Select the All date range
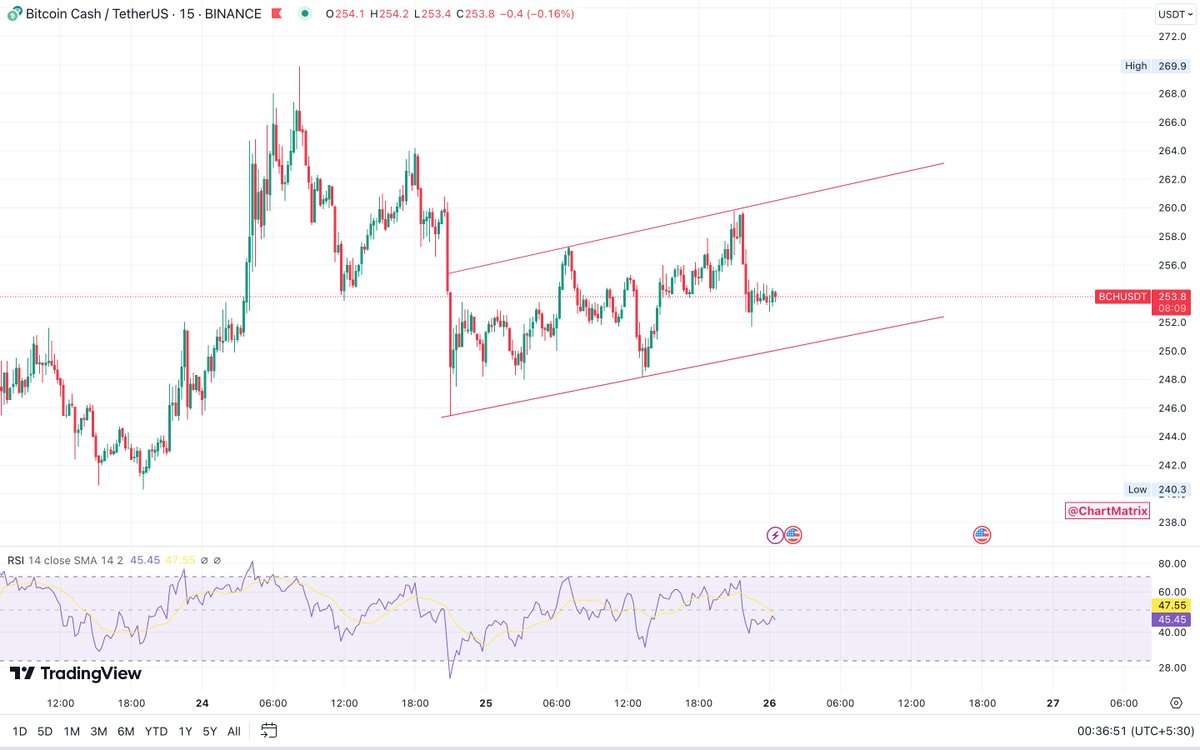This screenshot has width=1200, height=750. [233, 731]
